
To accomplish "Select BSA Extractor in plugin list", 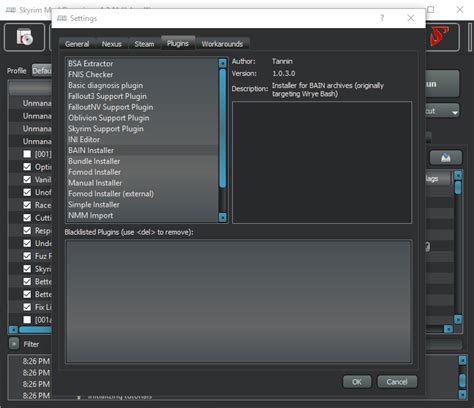I will [143, 64].
